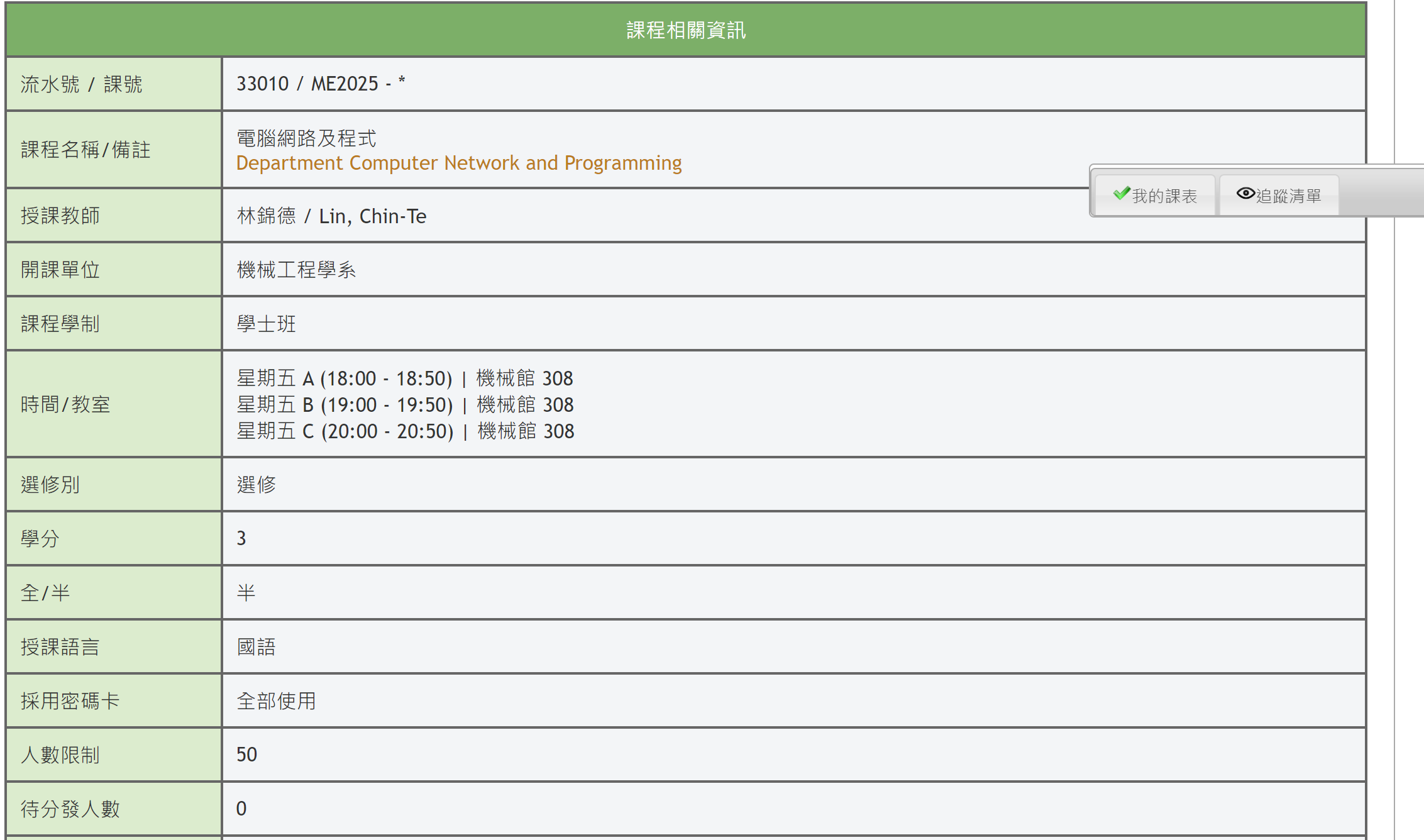Click the eye icon on 追蹤清單
The height and width of the screenshot is (840, 1424).
[x=1245, y=194]
